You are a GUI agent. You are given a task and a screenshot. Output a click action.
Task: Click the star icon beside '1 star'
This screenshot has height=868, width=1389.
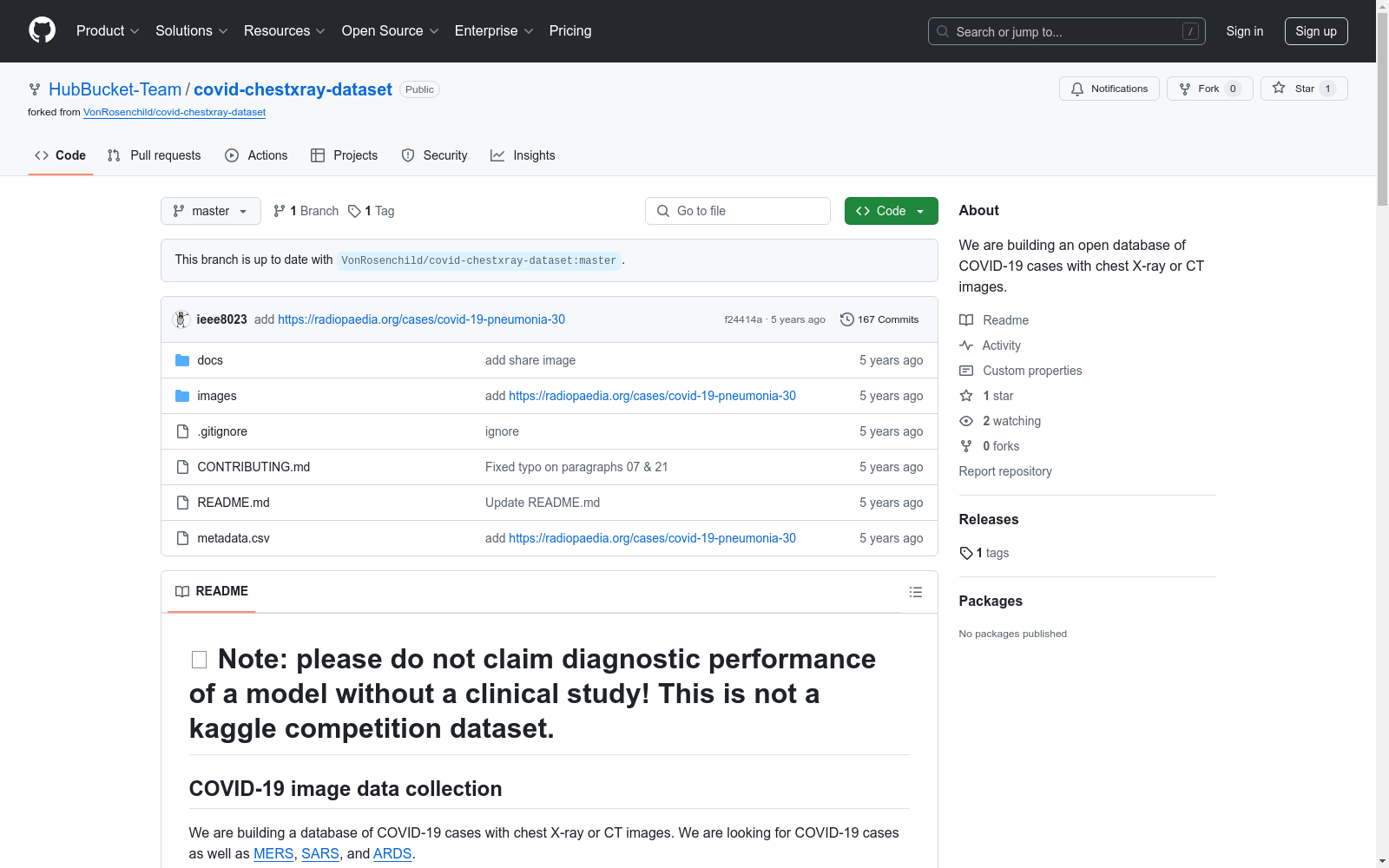click(966, 396)
